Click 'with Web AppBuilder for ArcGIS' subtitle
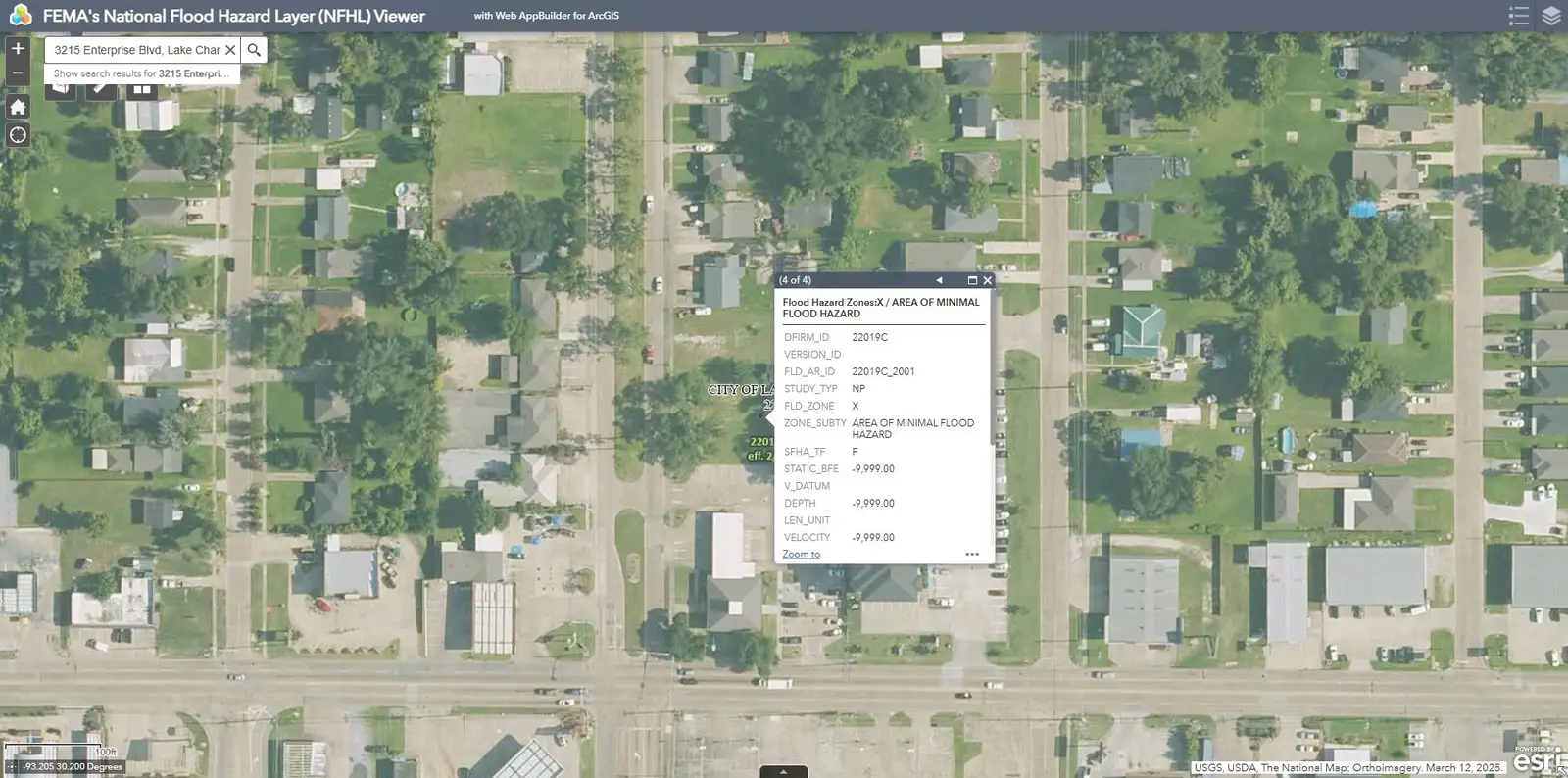Image resolution: width=1568 pixels, height=778 pixels. pyautogui.click(x=546, y=16)
